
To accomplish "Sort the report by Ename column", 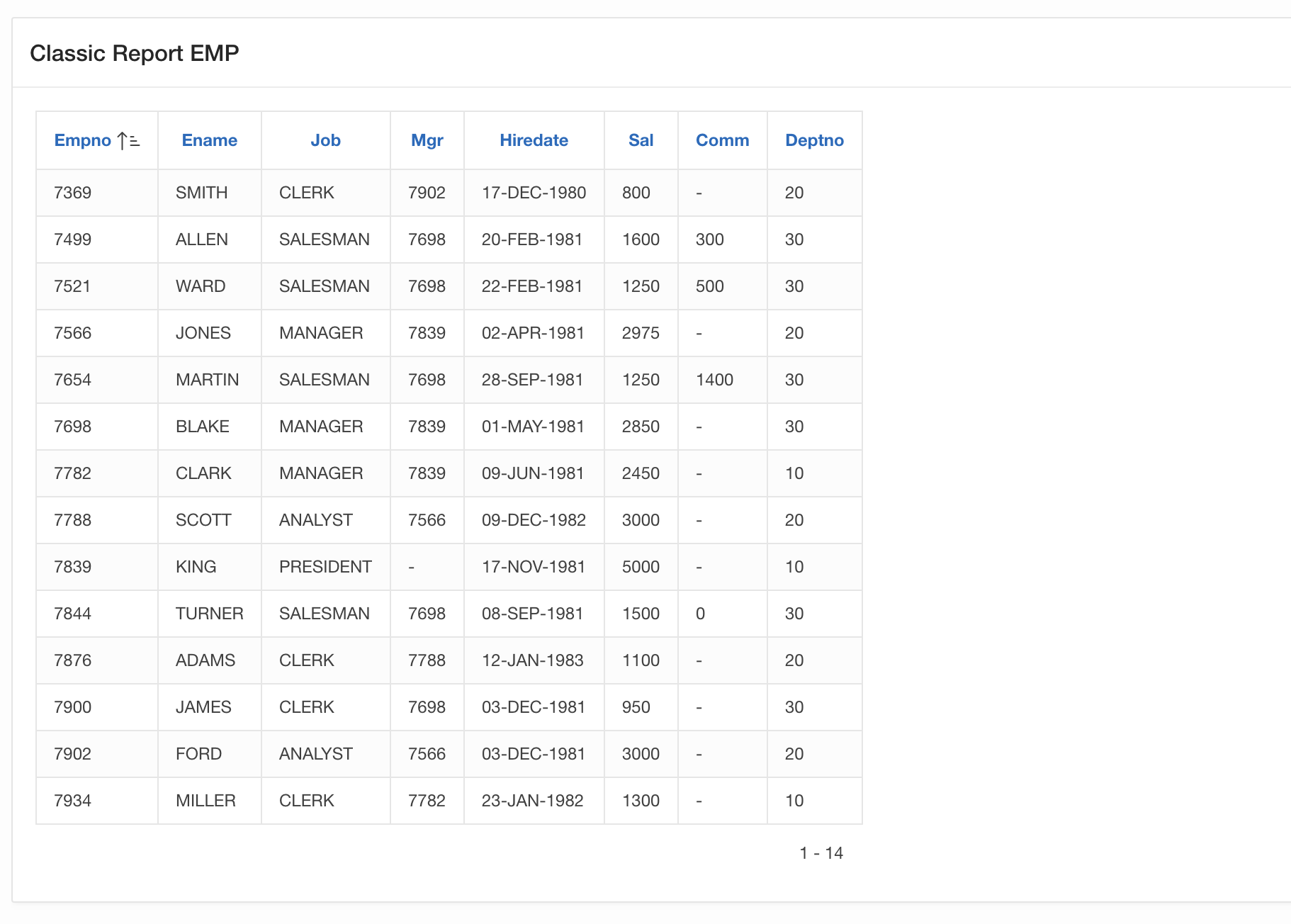I will pos(209,140).
